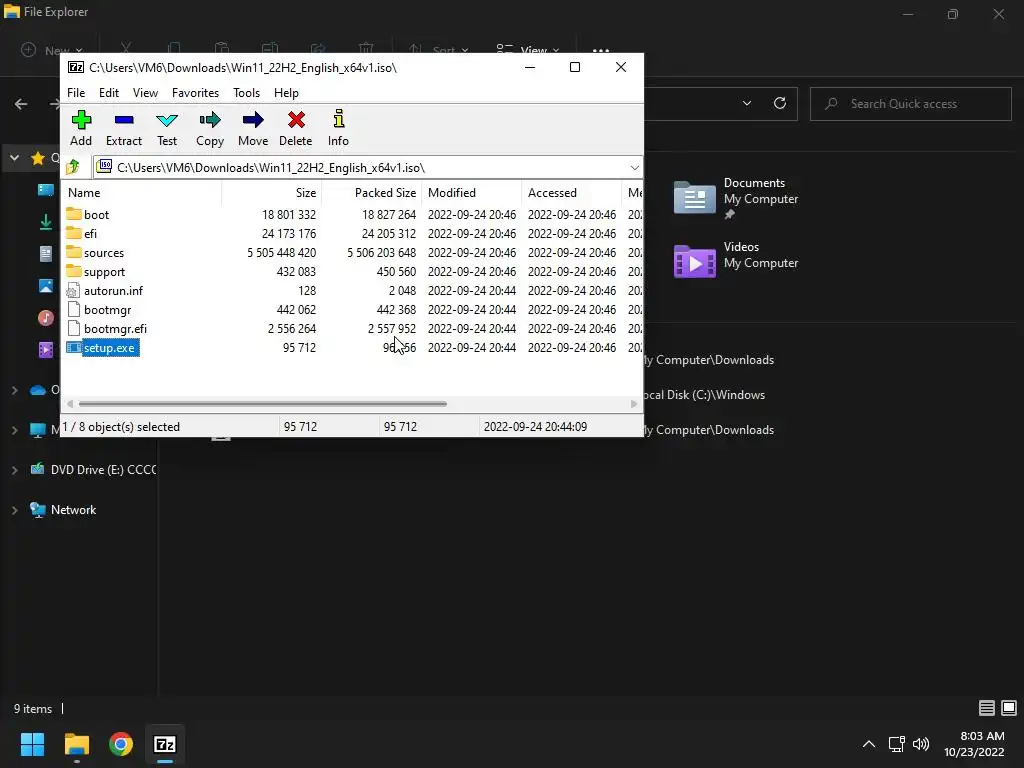The width and height of the screenshot is (1024, 768).
Task: Open the Favorites menu
Action: tap(195, 93)
